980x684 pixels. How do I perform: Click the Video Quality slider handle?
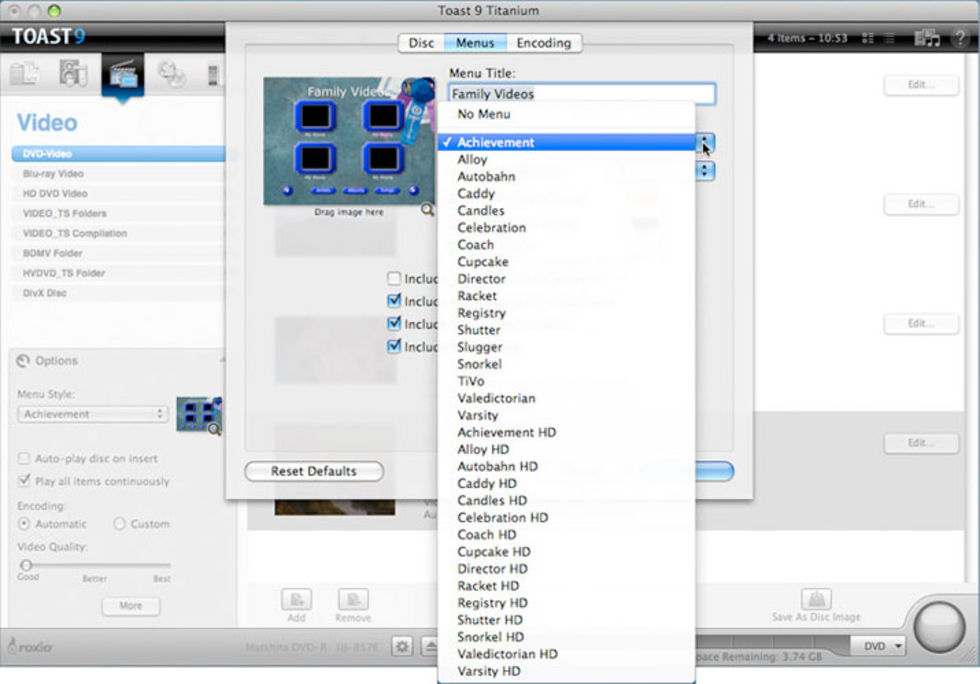coord(26,565)
